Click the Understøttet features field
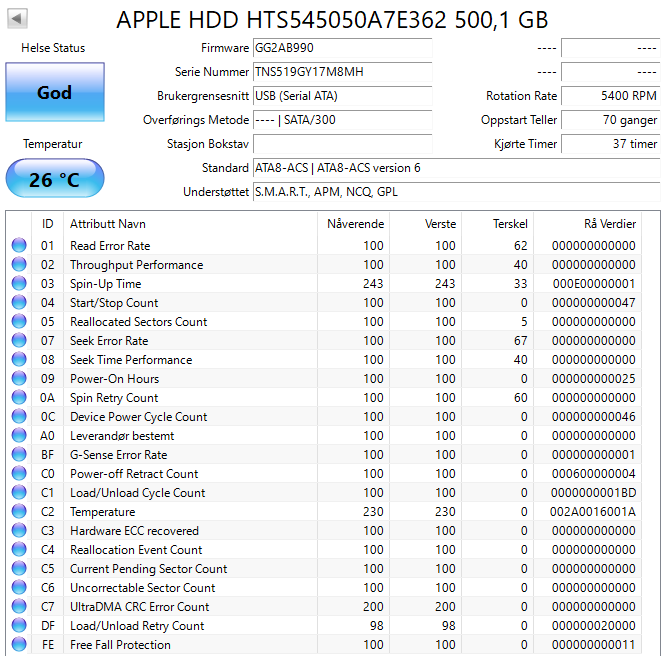Screen dimensions: 666x656 [x=455, y=192]
